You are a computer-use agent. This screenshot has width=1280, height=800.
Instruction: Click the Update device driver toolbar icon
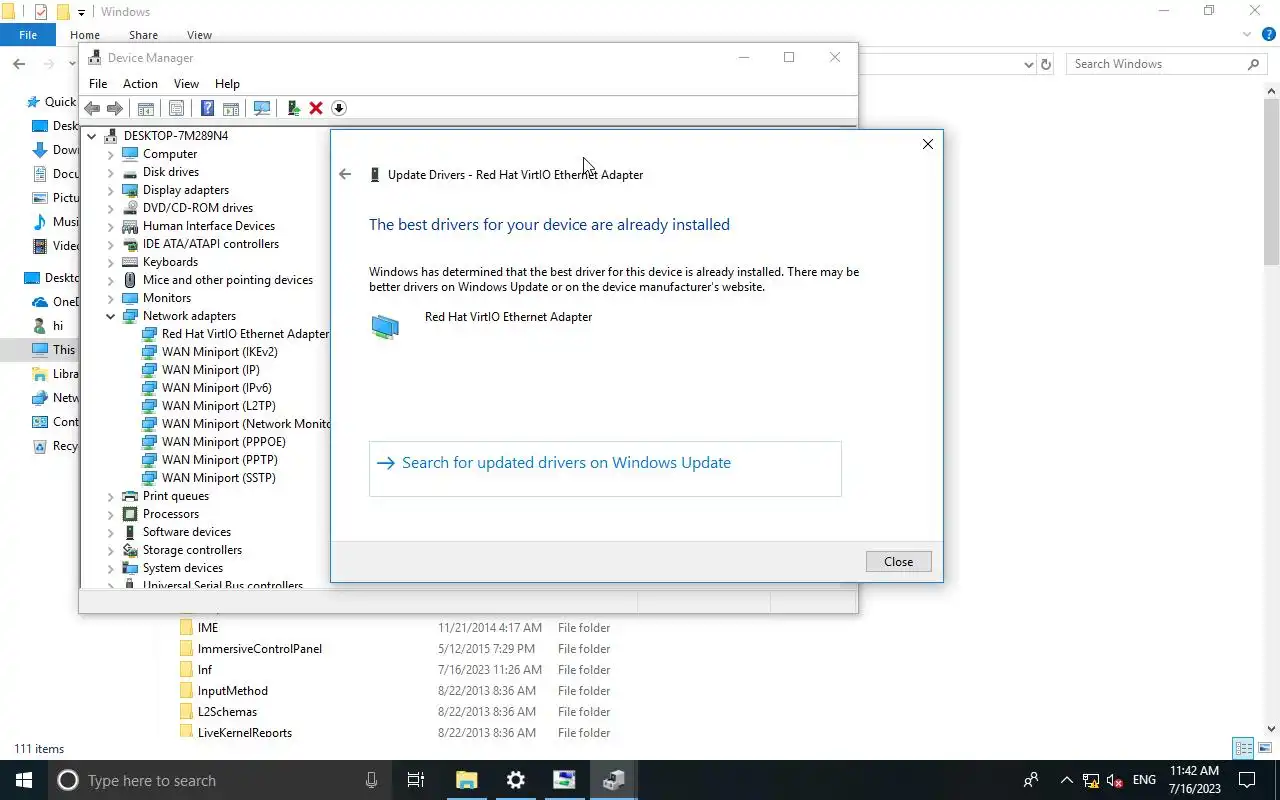[293, 108]
